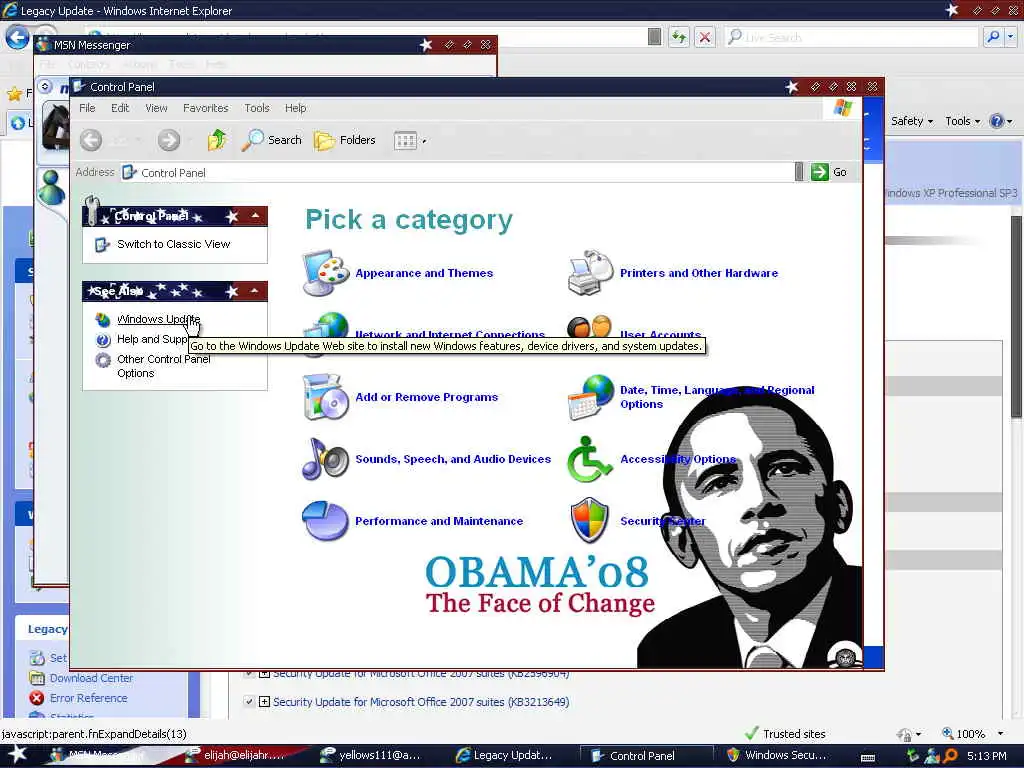Open Sounds, Speech, and Audio Devices icon
The width and height of the screenshot is (1024, 768).
tap(325, 458)
